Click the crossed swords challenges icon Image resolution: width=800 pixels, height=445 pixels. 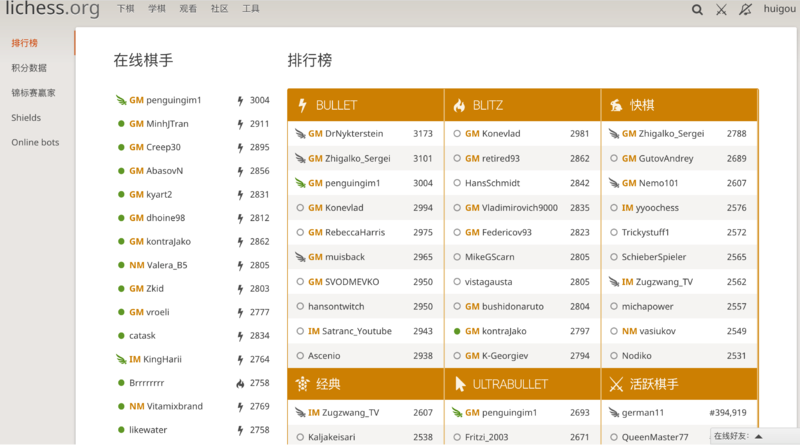pos(721,10)
